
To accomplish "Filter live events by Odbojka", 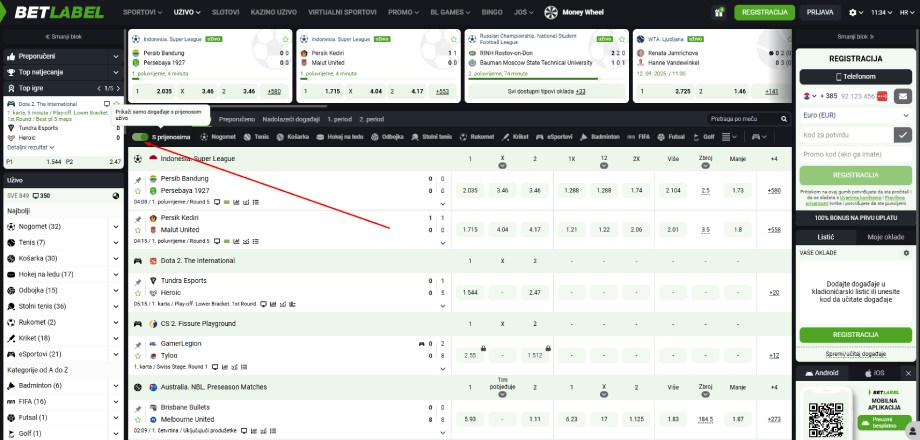I will pyautogui.click(x=387, y=137).
